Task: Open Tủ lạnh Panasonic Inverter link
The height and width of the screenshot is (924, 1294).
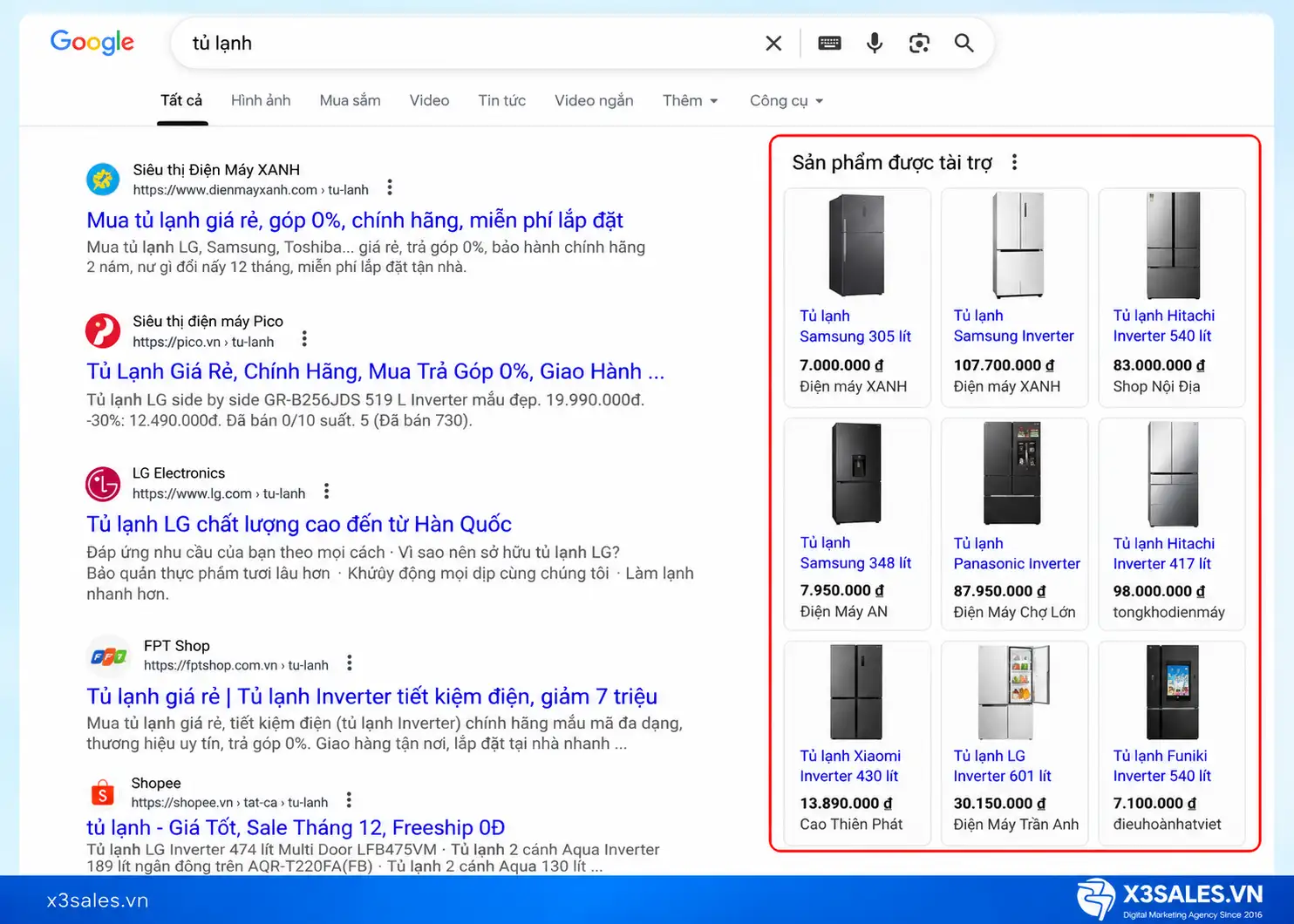Action: (1017, 554)
